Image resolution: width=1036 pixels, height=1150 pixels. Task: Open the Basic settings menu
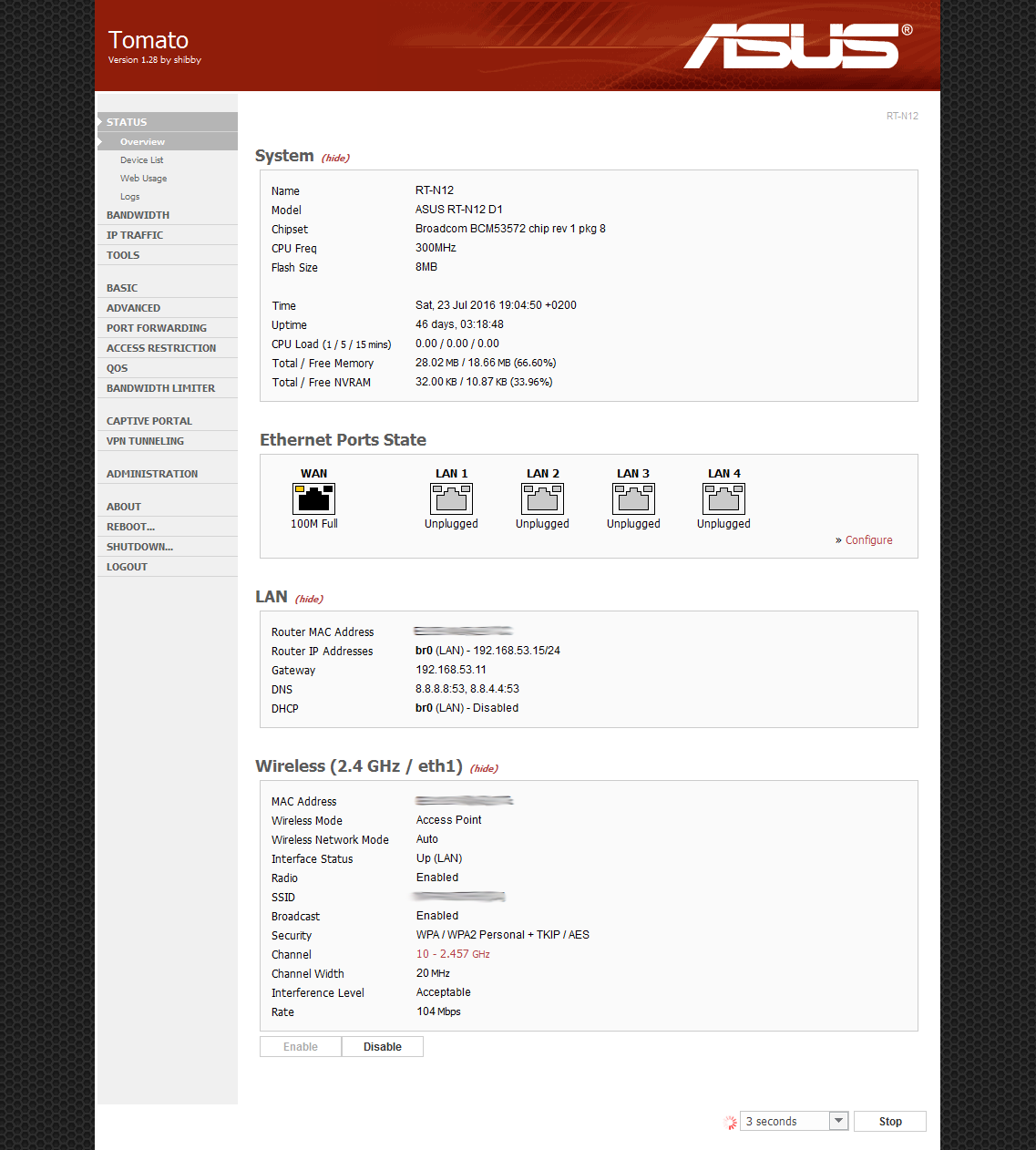point(168,288)
